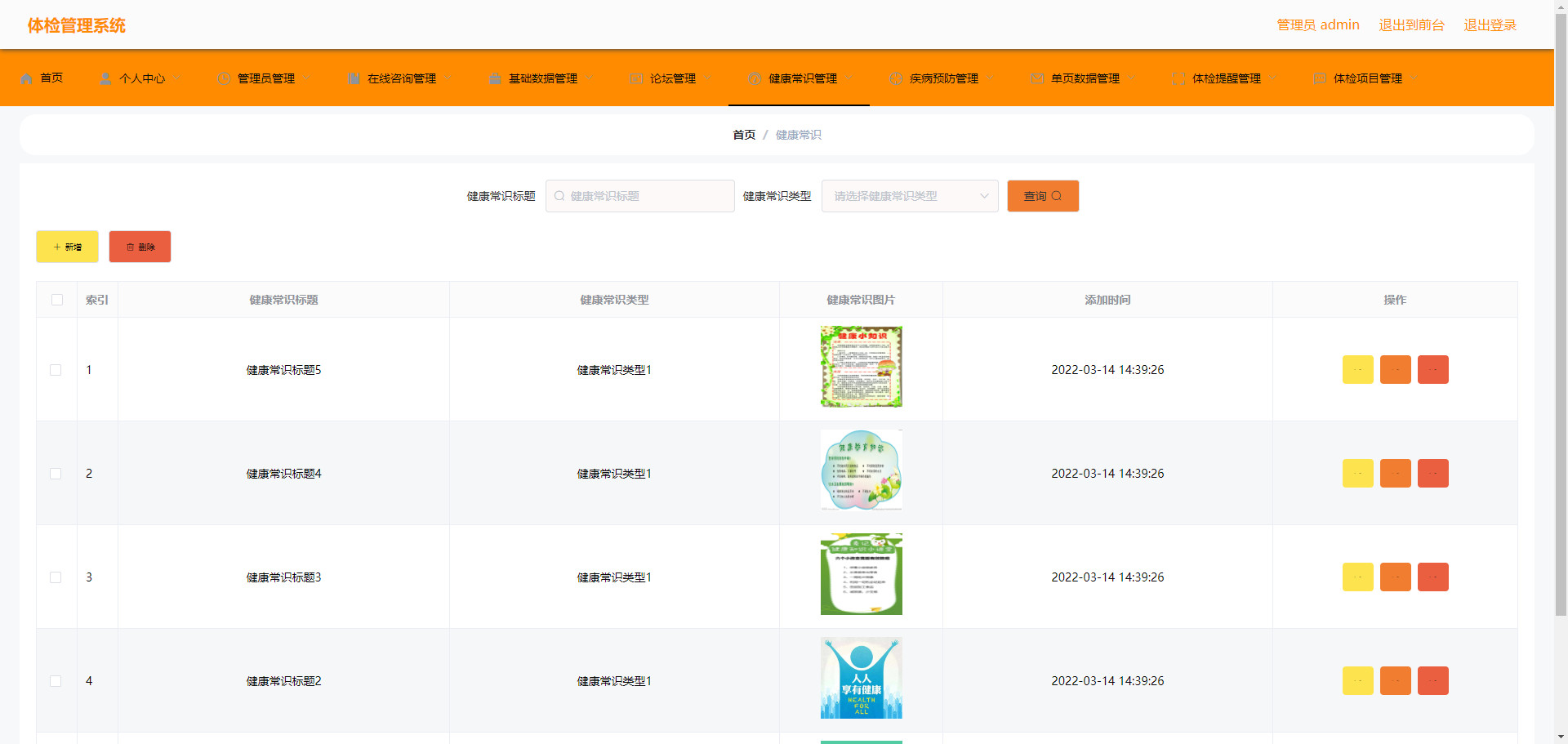Screen dimensions: 1568x744
Task: Expand the 体检提醒管理 menu chevron
Action: (x=1272, y=78)
